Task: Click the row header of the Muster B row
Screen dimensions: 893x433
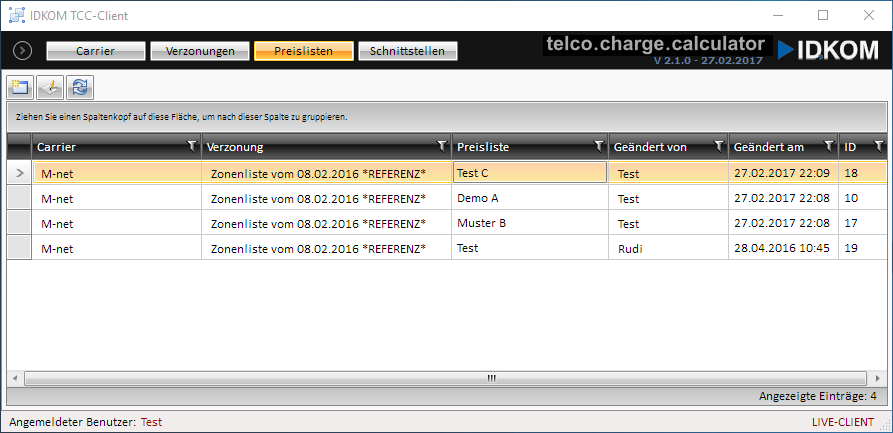Action: (19, 222)
